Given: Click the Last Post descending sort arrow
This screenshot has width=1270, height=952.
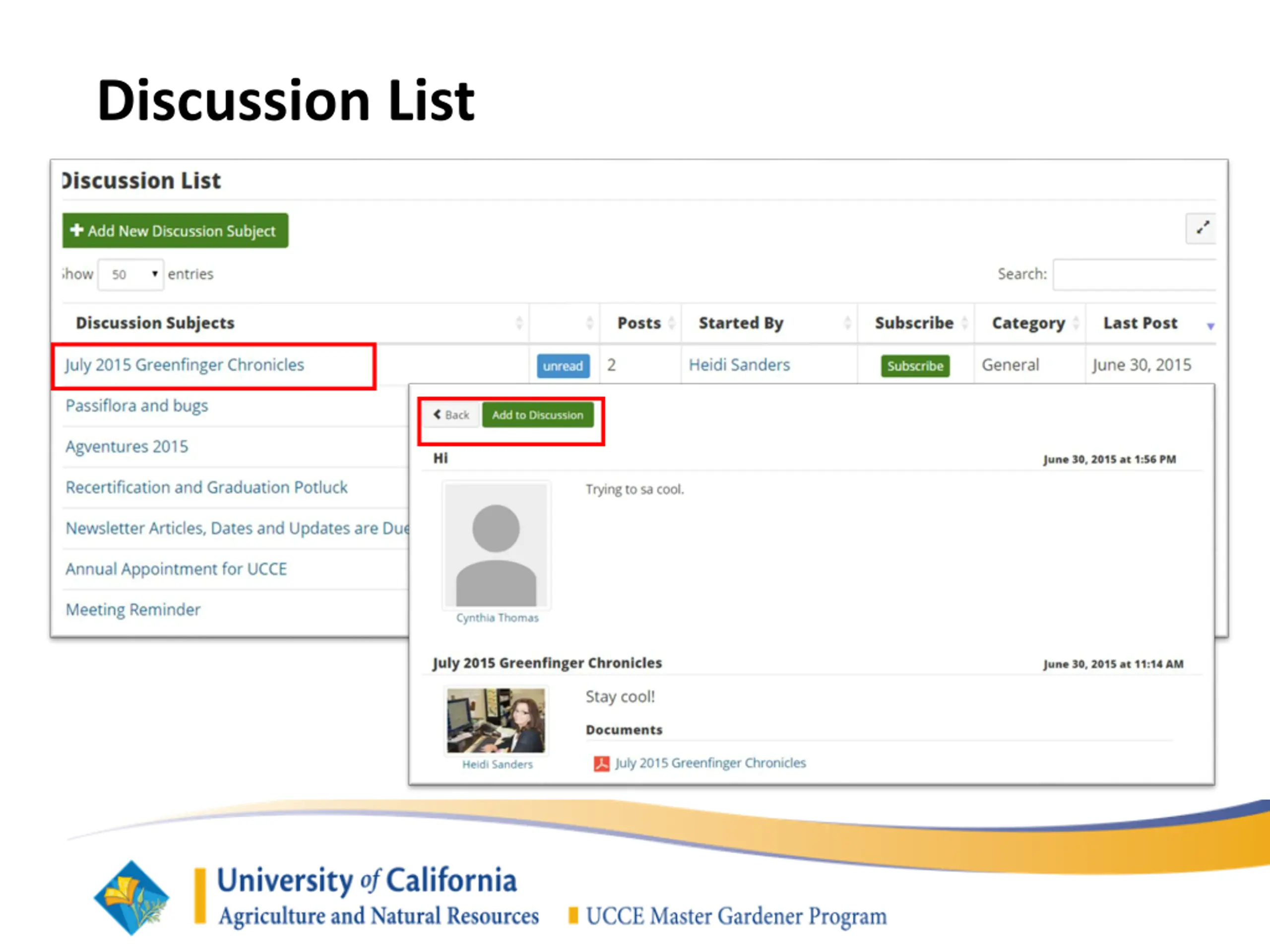Looking at the screenshot, I should 1210,325.
